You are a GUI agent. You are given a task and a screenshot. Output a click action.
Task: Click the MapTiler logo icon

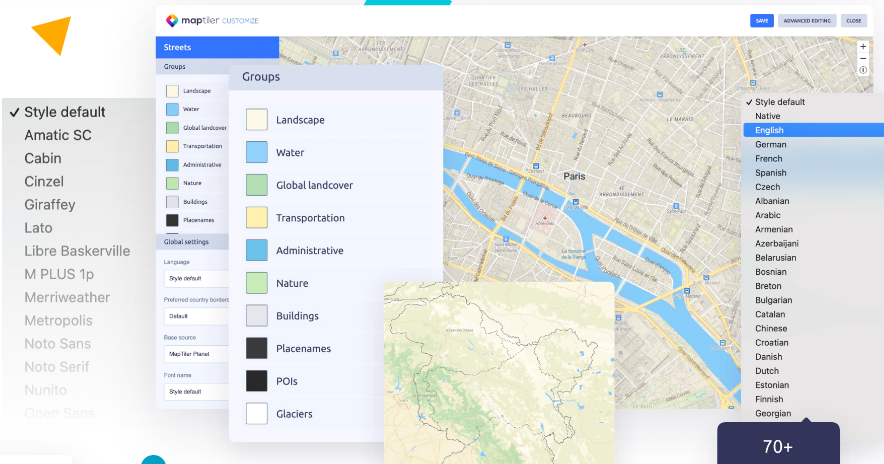coord(172,21)
